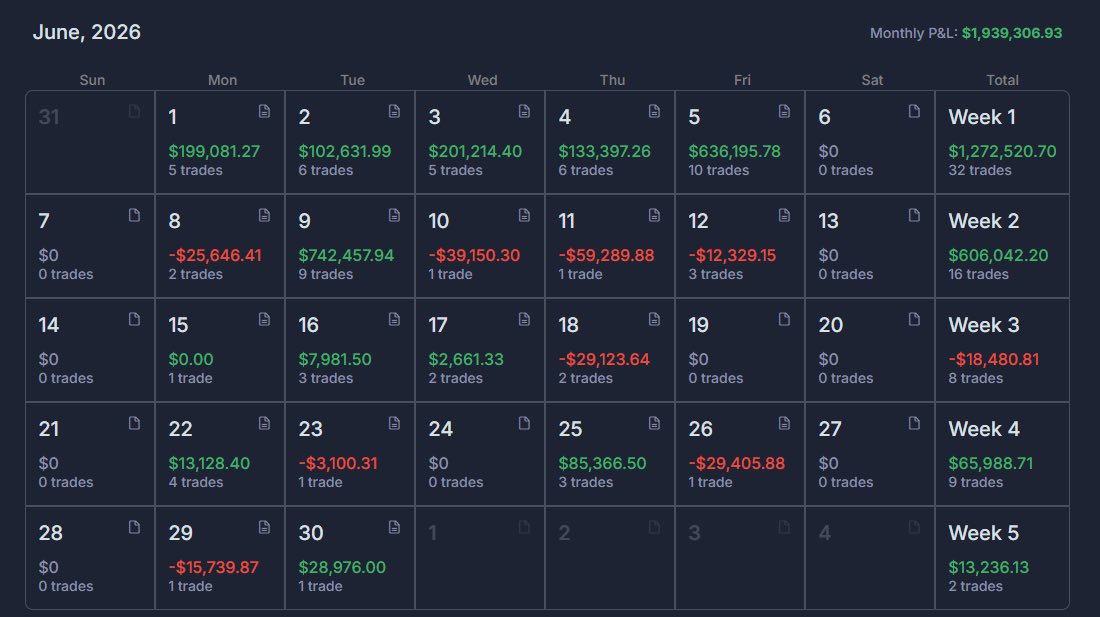1100x617 pixels.
Task: Select the $7,981.50 profit on June 16
Action: [x=335, y=359]
